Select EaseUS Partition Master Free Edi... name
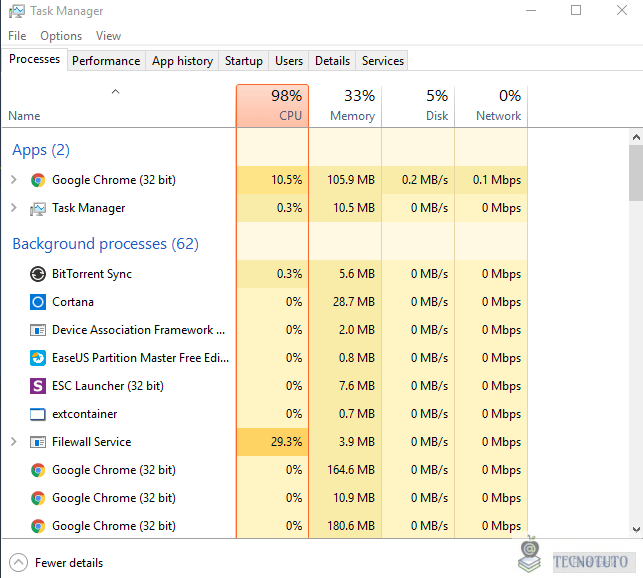Image resolution: width=643 pixels, height=578 pixels. tap(140, 358)
